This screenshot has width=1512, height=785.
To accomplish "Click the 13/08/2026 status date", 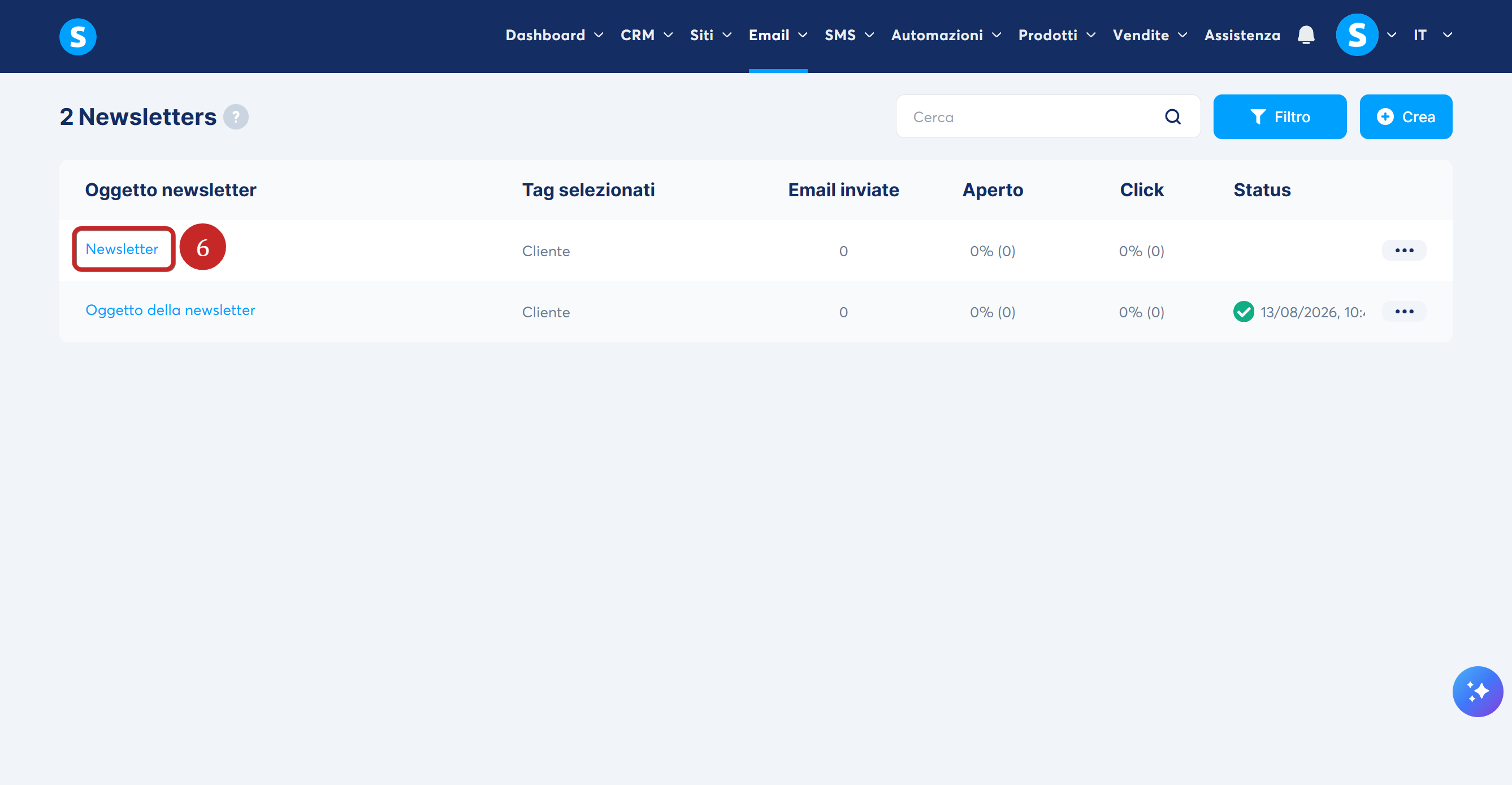I will click(x=1312, y=312).
